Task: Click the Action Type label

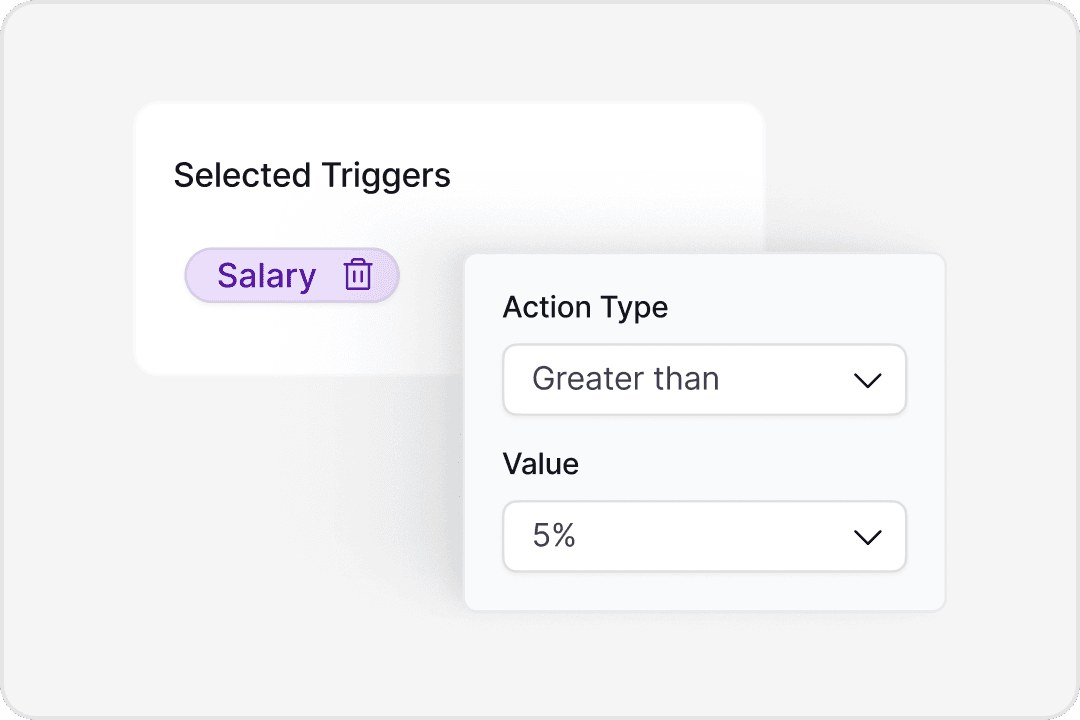Action: tap(585, 307)
